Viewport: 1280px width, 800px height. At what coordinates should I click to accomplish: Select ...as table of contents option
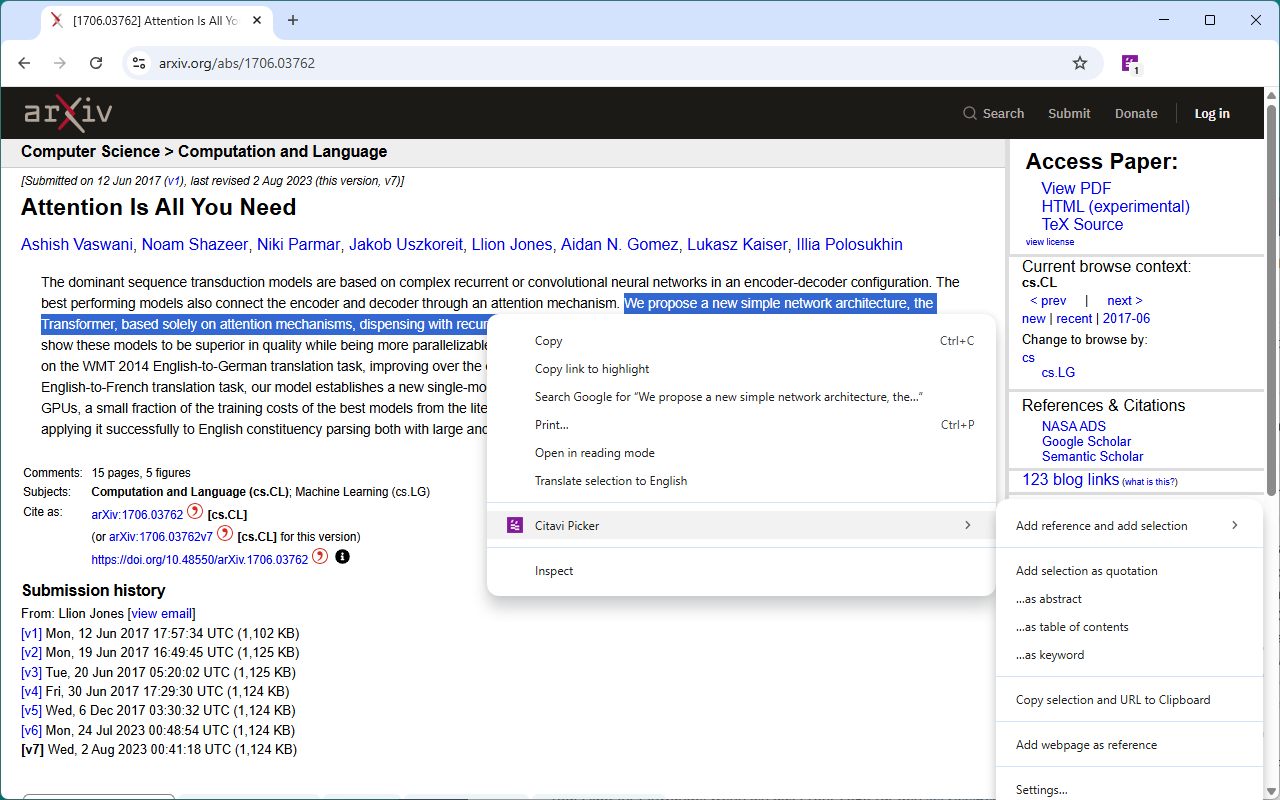click(x=1130, y=627)
